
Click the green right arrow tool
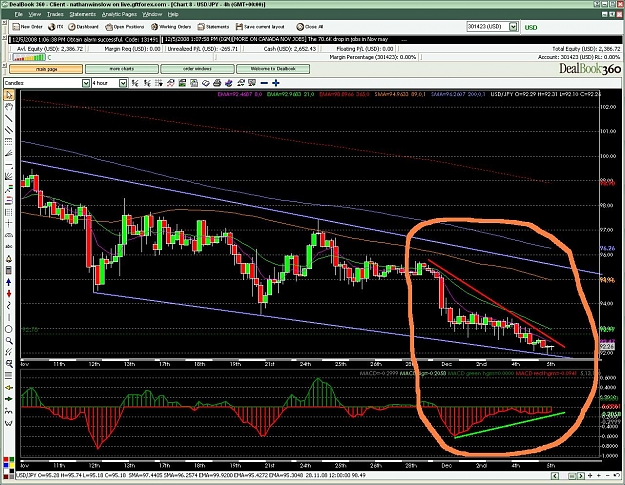9,399
